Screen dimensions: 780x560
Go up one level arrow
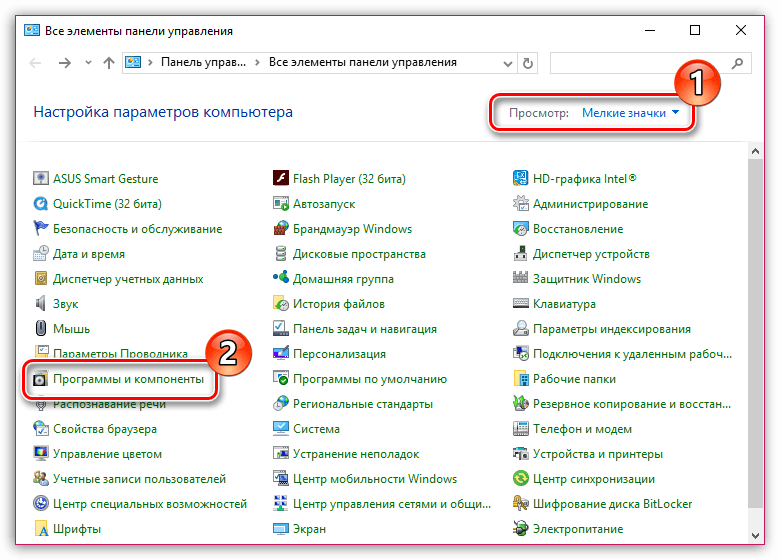(x=108, y=63)
